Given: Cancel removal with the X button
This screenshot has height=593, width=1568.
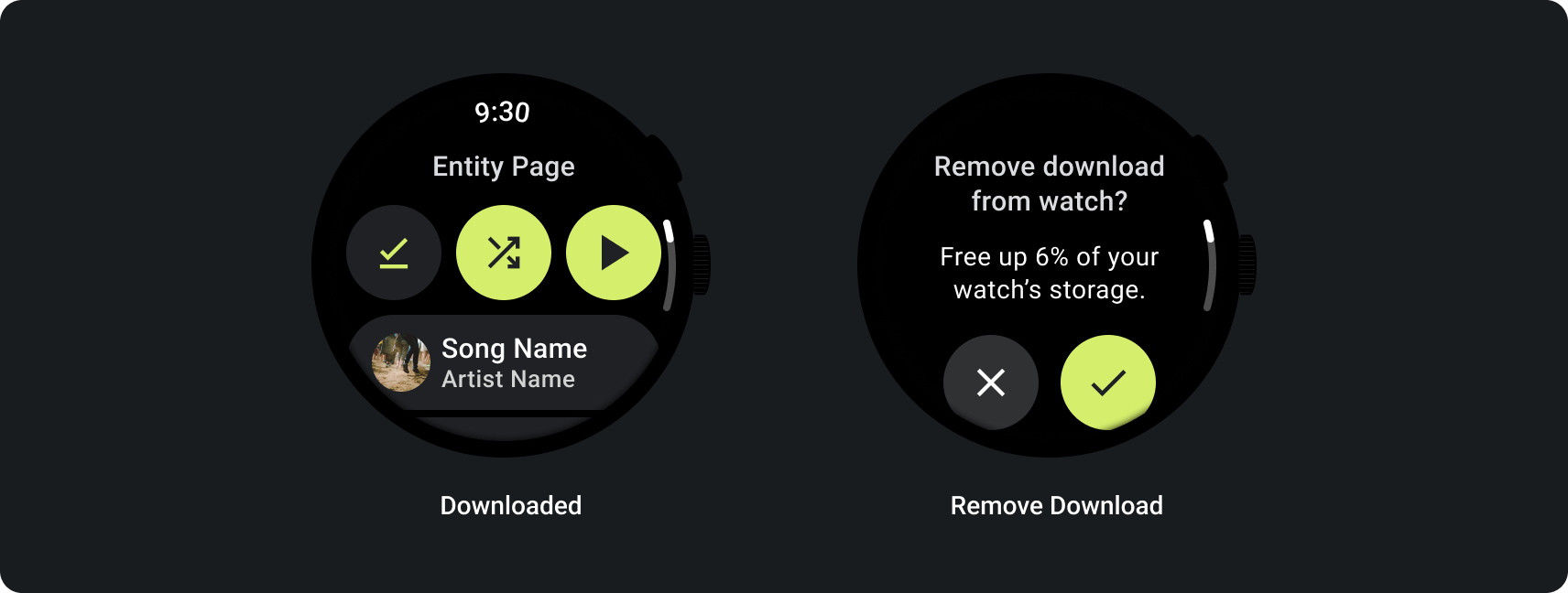Looking at the screenshot, I should (991, 383).
